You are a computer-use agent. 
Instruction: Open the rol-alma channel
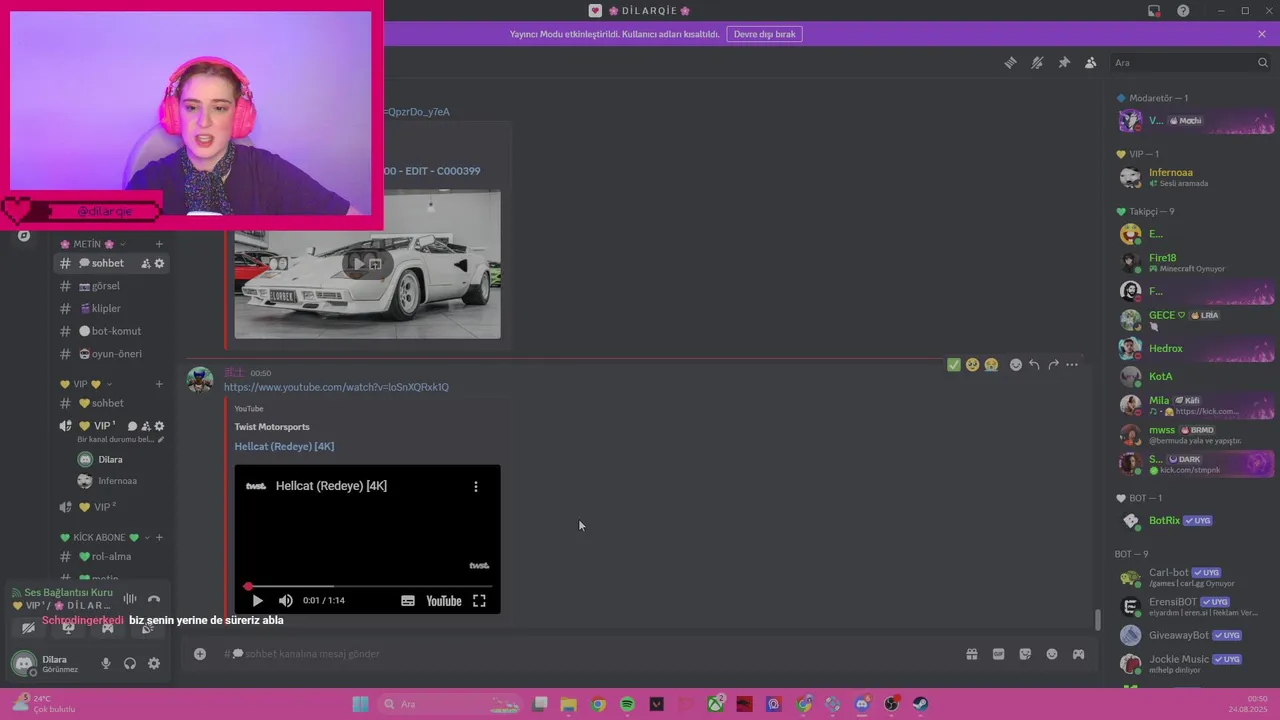click(112, 556)
